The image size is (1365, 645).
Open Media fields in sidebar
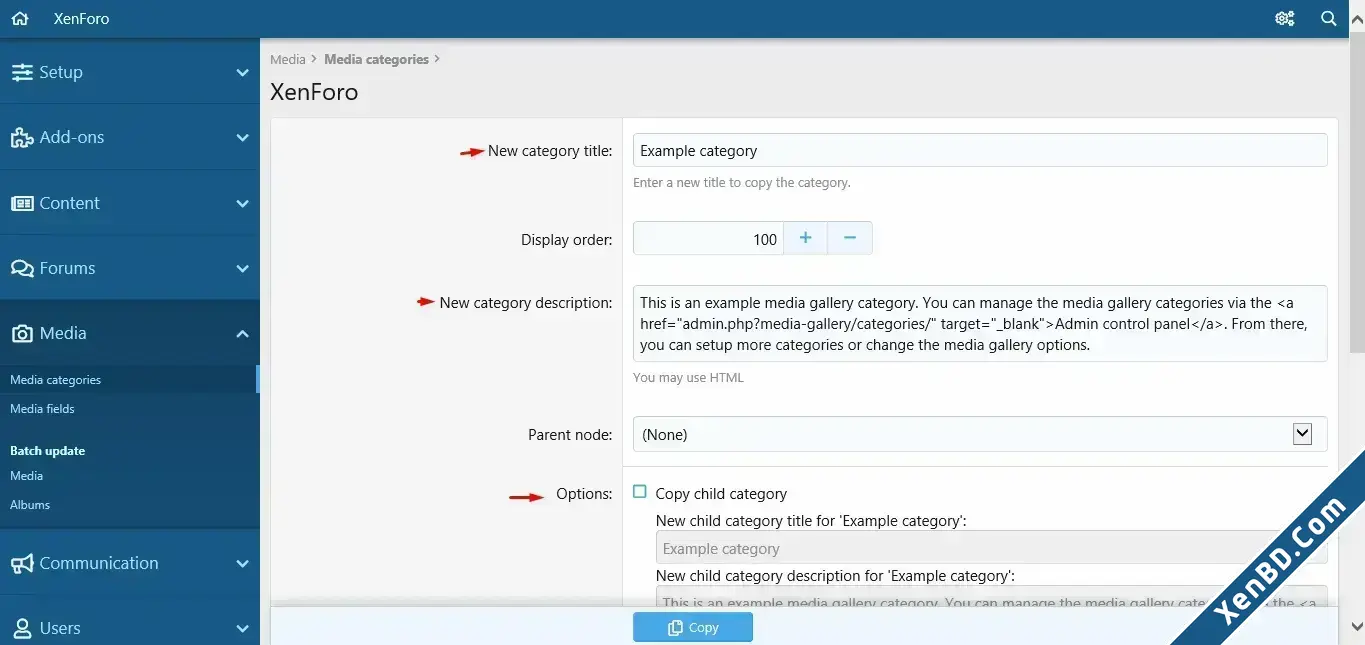(x=42, y=408)
